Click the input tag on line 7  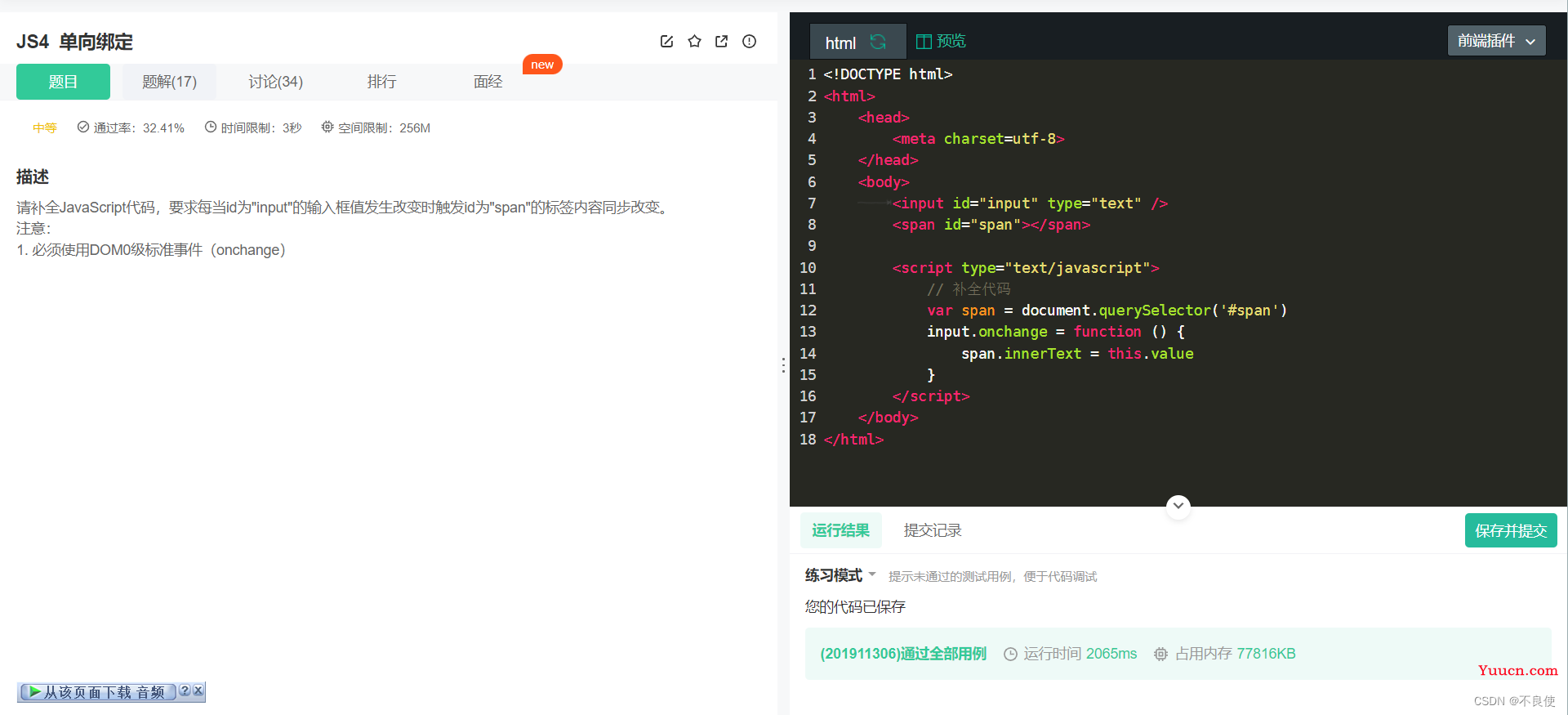pyautogui.click(x=1030, y=203)
